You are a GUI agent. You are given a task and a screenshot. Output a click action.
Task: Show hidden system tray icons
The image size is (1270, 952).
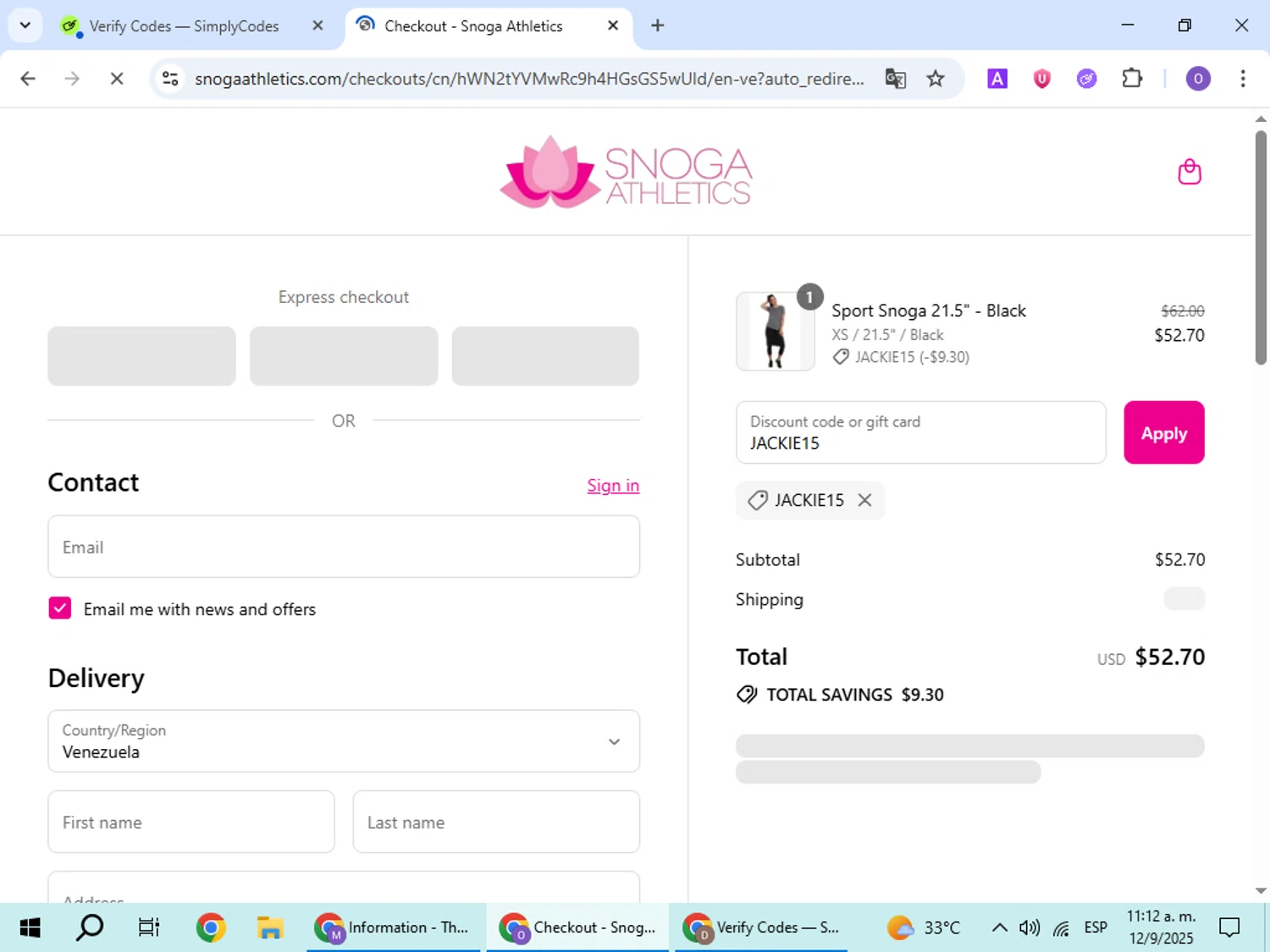coord(999,927)
